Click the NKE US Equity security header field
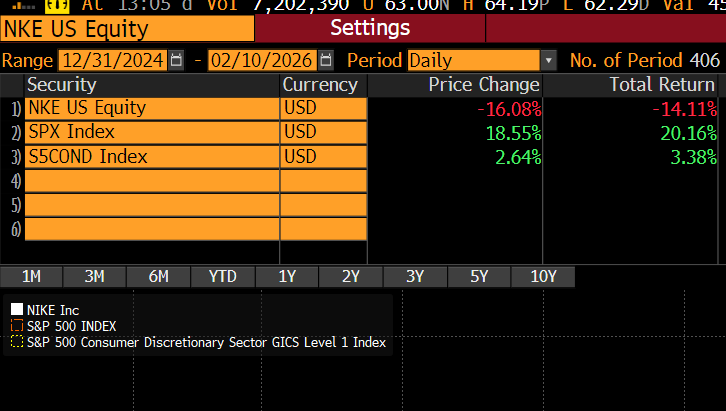The height and width of the screenshot is (411, 726). tap(127, 29)
